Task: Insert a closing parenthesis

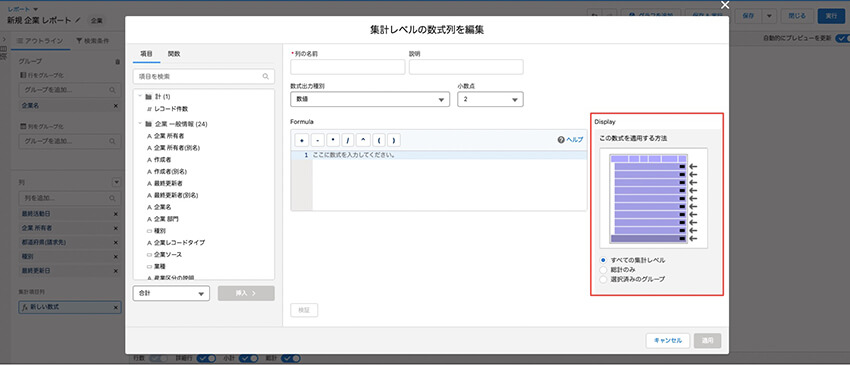Action: (393, 140)
